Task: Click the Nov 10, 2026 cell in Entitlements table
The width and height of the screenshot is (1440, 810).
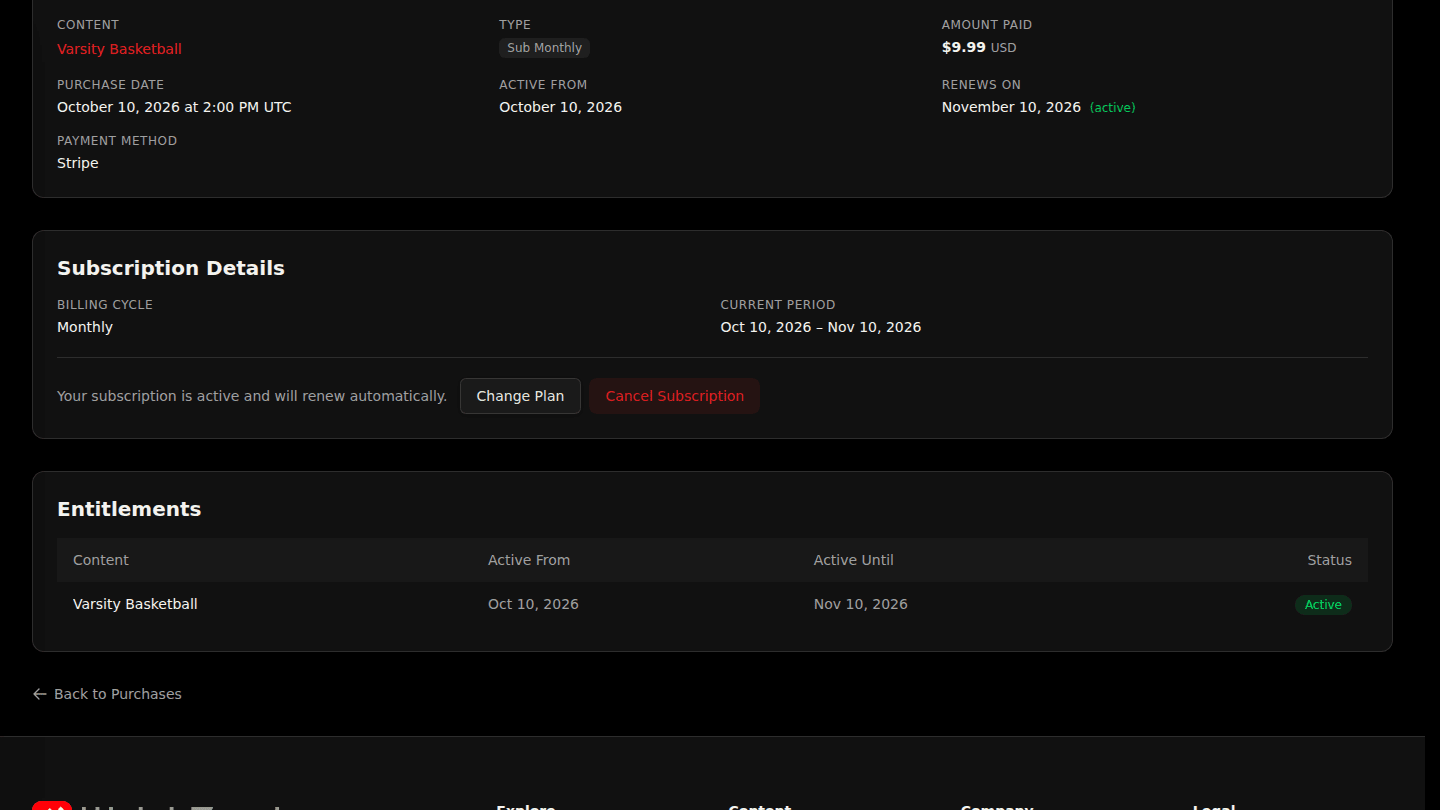Action: click(x=861, y=604)
